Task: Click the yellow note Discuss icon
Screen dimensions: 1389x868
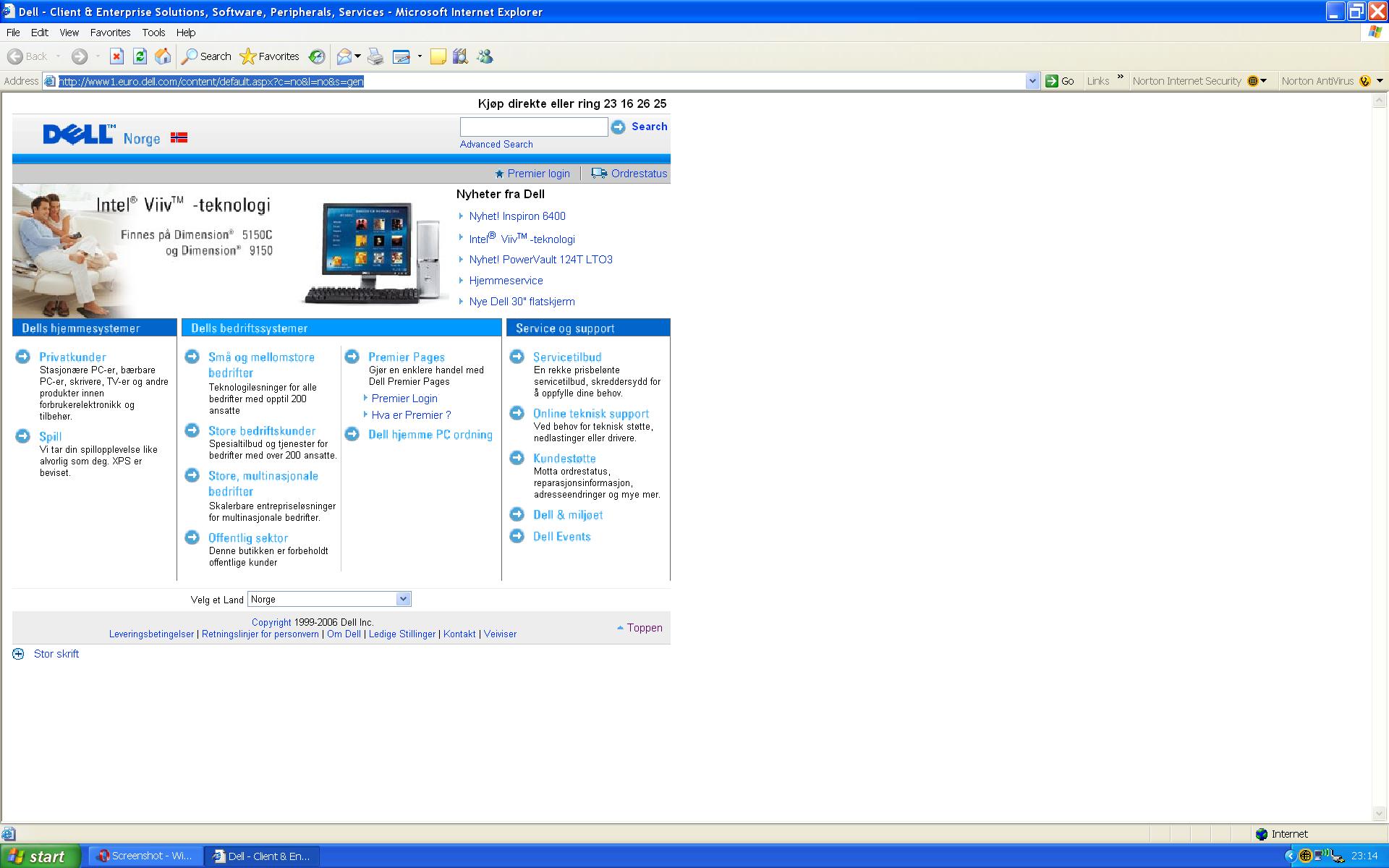Action: pos(438,56)
